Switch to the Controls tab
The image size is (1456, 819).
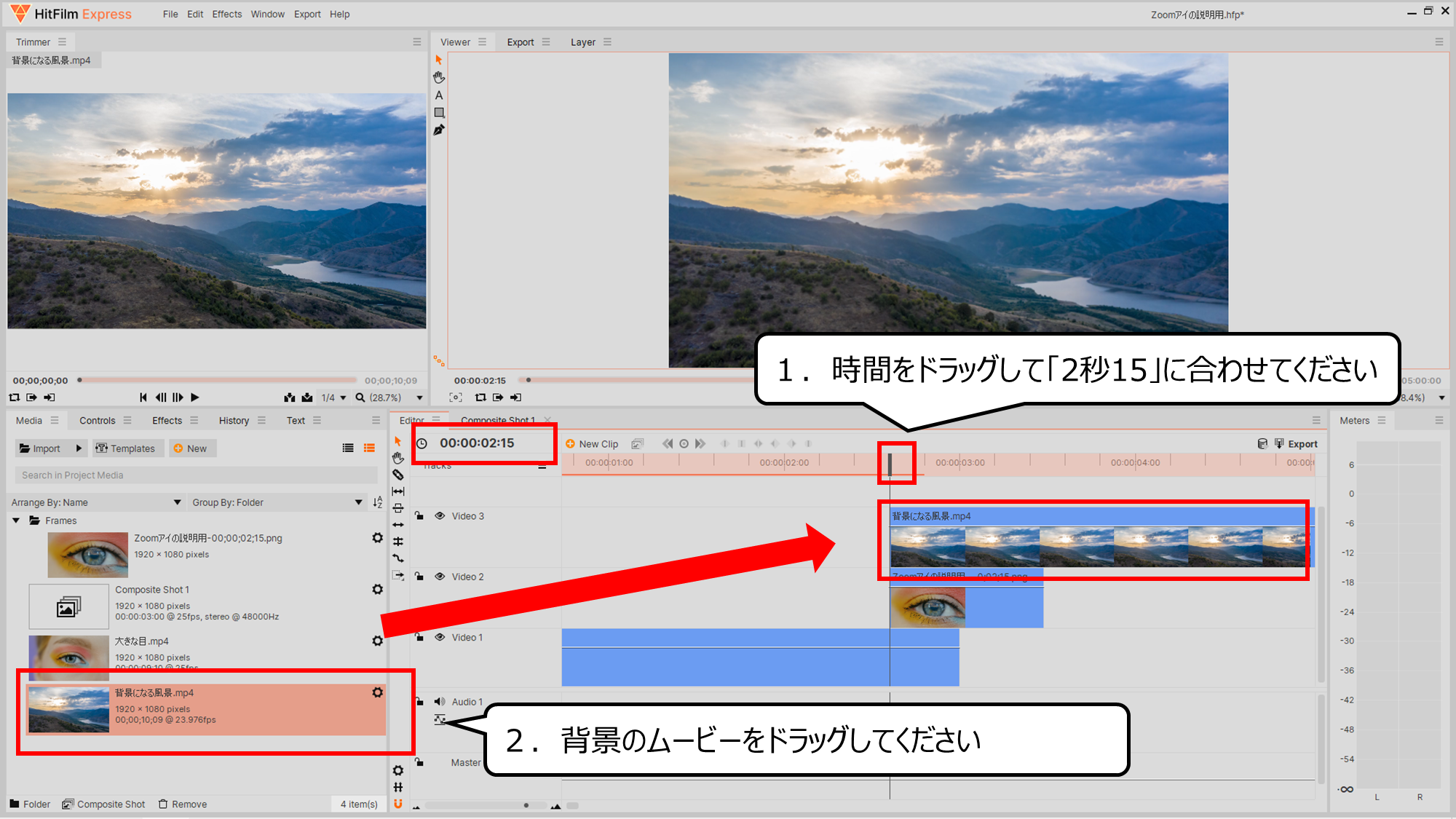pyautogui.click(x=98, y=421)
